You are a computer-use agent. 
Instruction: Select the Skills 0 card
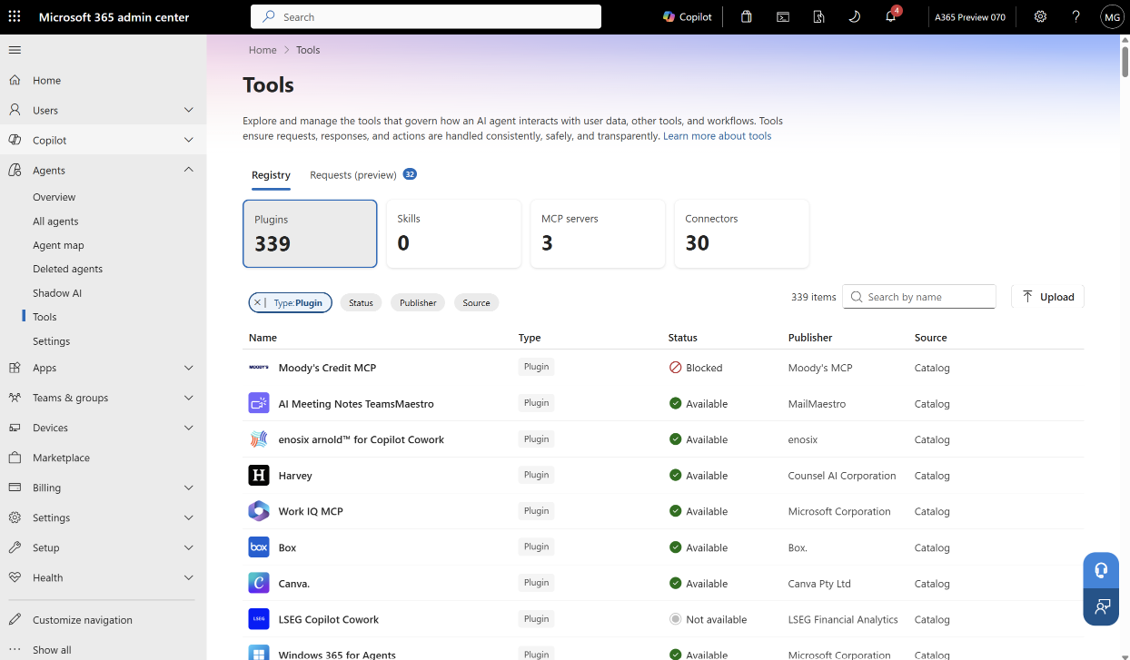click(x=453, y=233)
